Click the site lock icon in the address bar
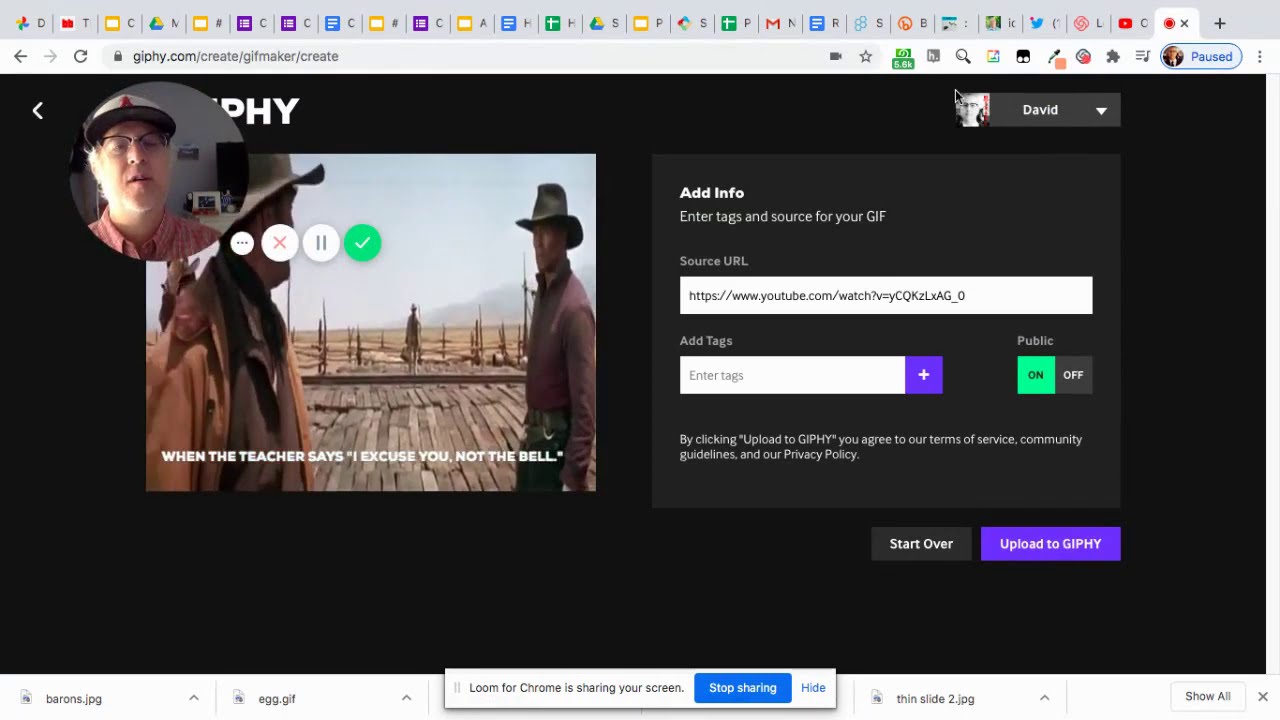Image resolution: width=1280 pixels, height=720 pixels. [118, 57]
